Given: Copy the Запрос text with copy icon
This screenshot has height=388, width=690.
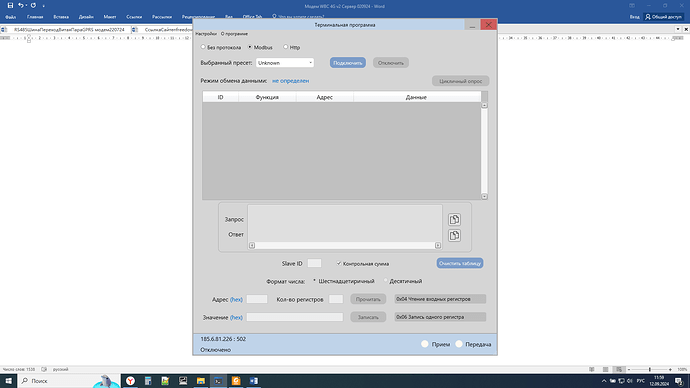Looking at the screenshot, I should point(454,219).
